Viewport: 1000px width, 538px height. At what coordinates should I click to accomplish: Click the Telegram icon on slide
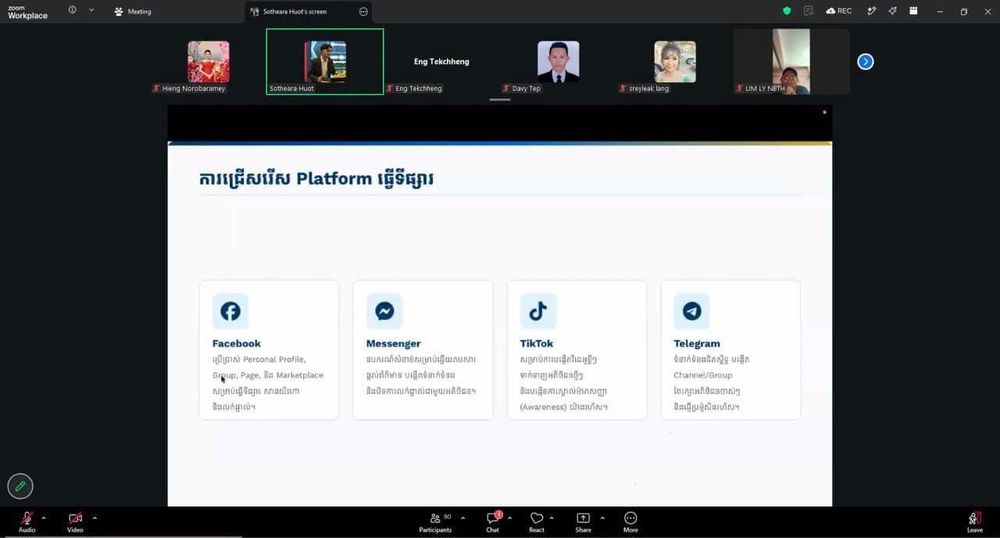click(692, 311)
